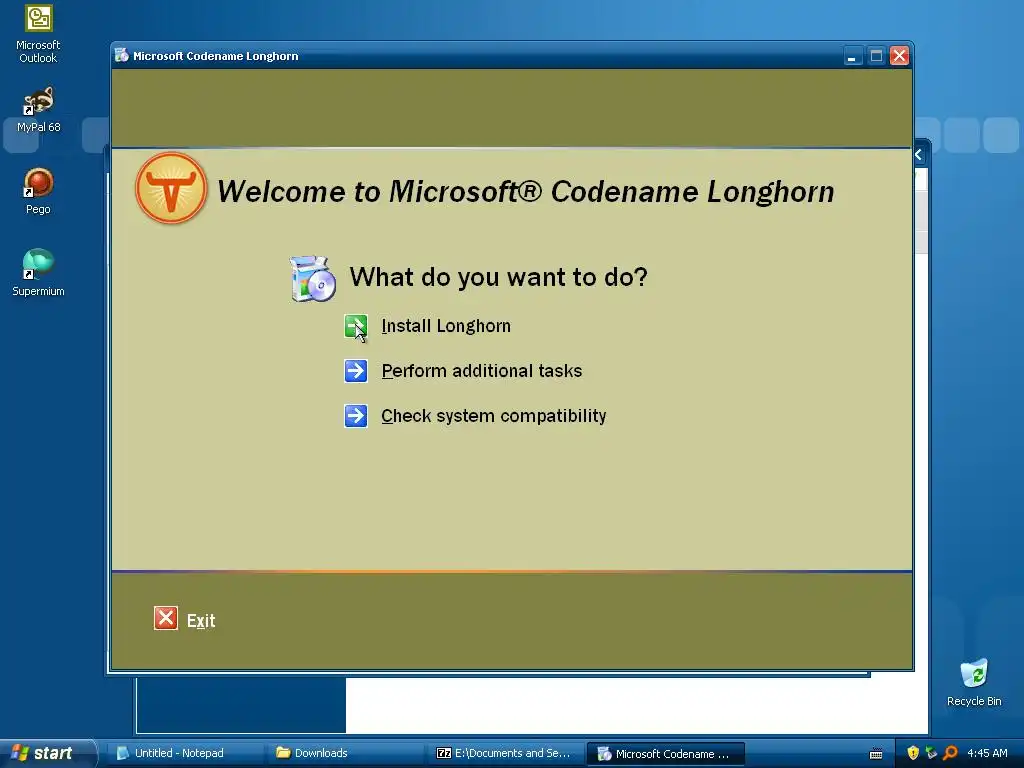Image resolution: width=1024 pixels, height=768 pixels.
Task: Click the Install Longhorn link text
Action: click(x=446, y=326)
